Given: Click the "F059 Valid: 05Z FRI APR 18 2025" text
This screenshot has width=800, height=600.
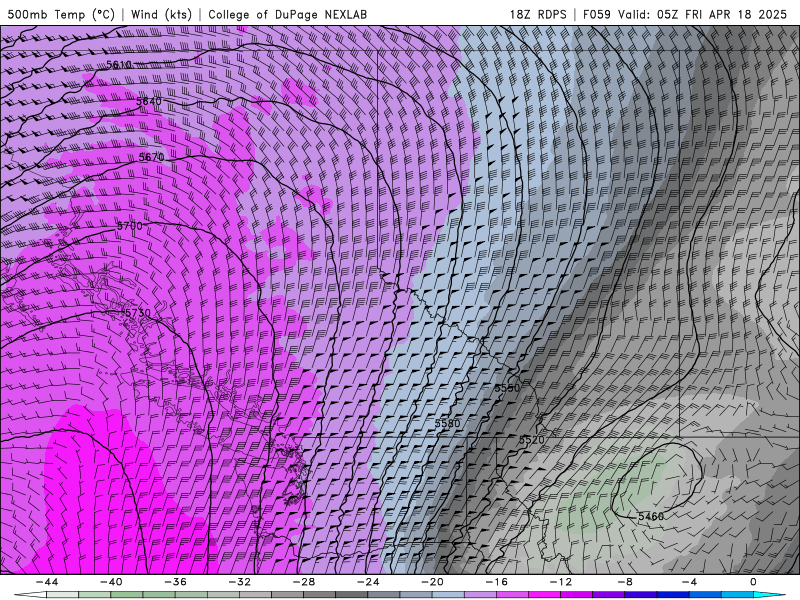Looking at the screenshot, I should (685, 14).
